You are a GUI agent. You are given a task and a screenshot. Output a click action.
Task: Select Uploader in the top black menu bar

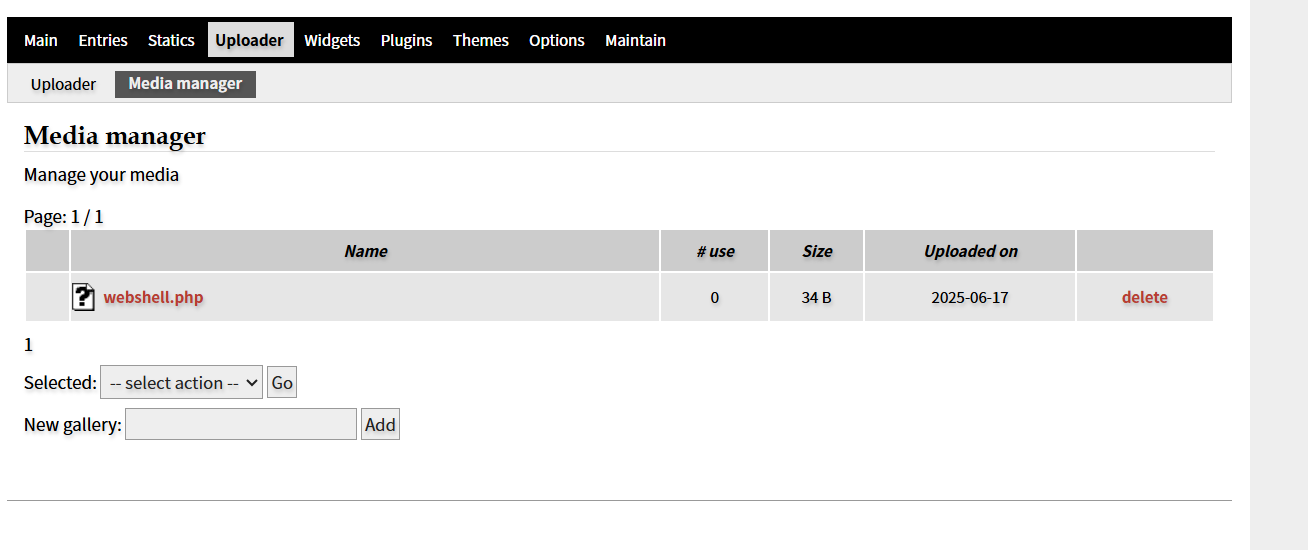250,40
